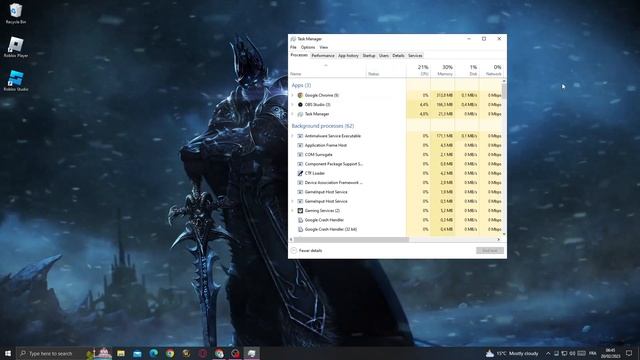640x360 pixels.
Task: Switch to the Startup tab
Action: click(369, 56)
